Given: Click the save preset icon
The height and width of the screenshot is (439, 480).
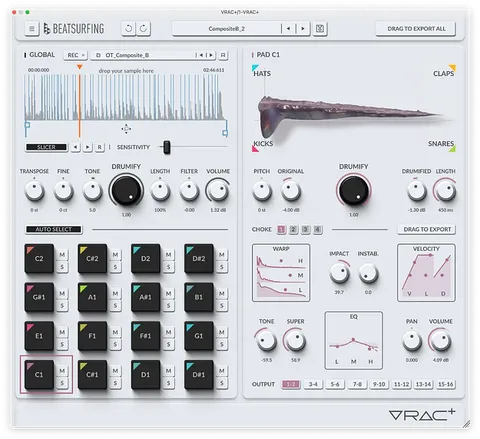Looking at the screenshot, I should coord(320,29).
